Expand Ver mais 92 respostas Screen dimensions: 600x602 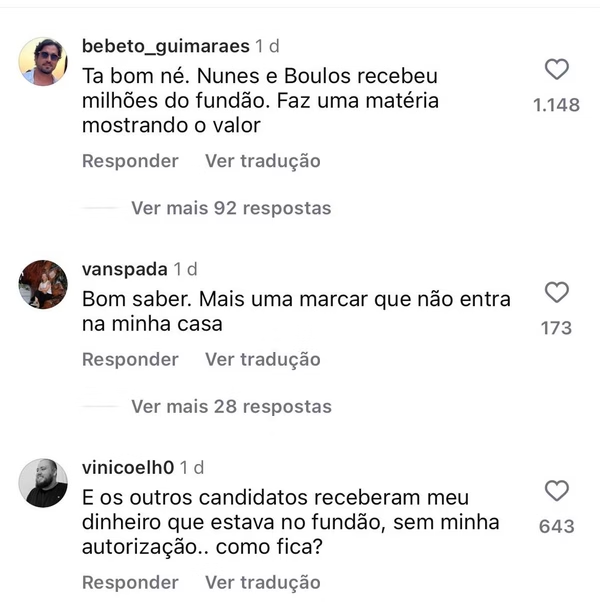[230, 208]
